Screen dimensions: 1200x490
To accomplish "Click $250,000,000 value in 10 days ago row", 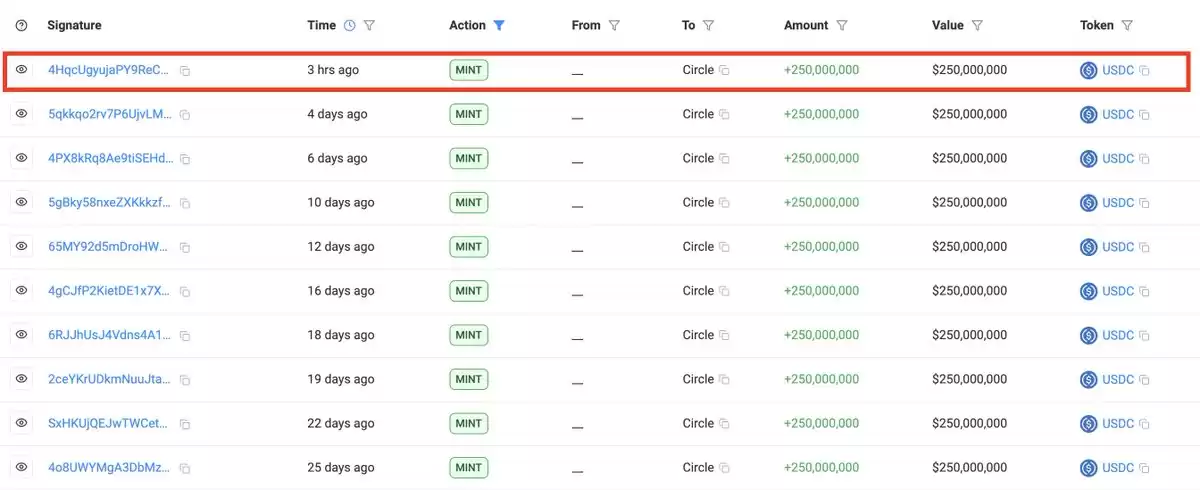I will point(969,202).
